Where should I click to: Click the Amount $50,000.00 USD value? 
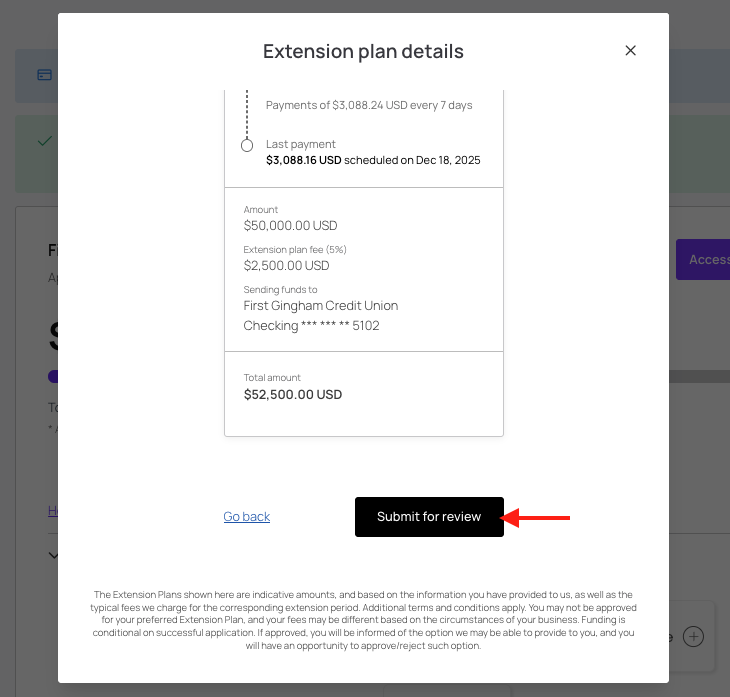tap(290, 225)
